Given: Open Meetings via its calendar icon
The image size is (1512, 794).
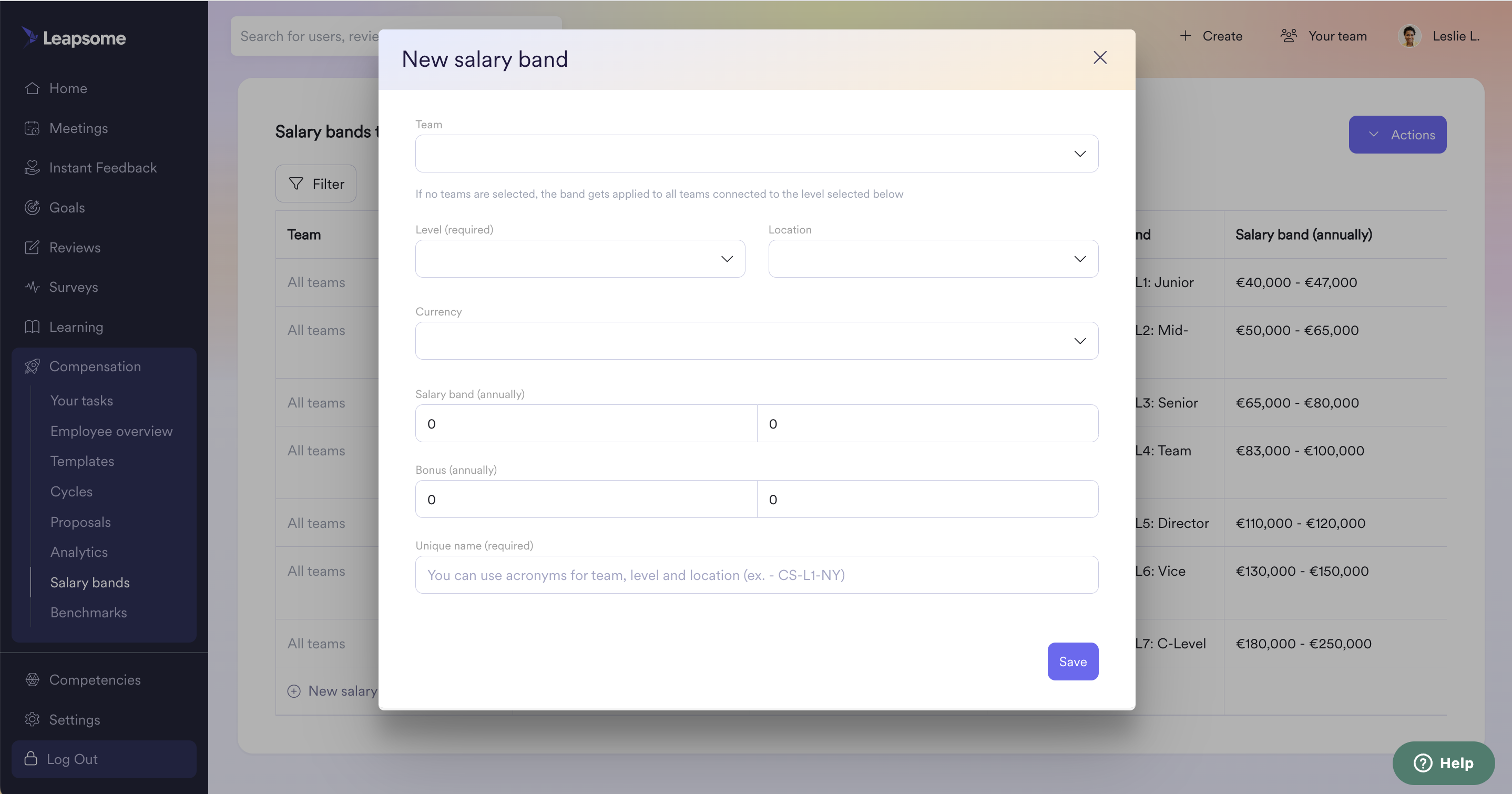Looking at the screenshot, I should pos(32,128).
